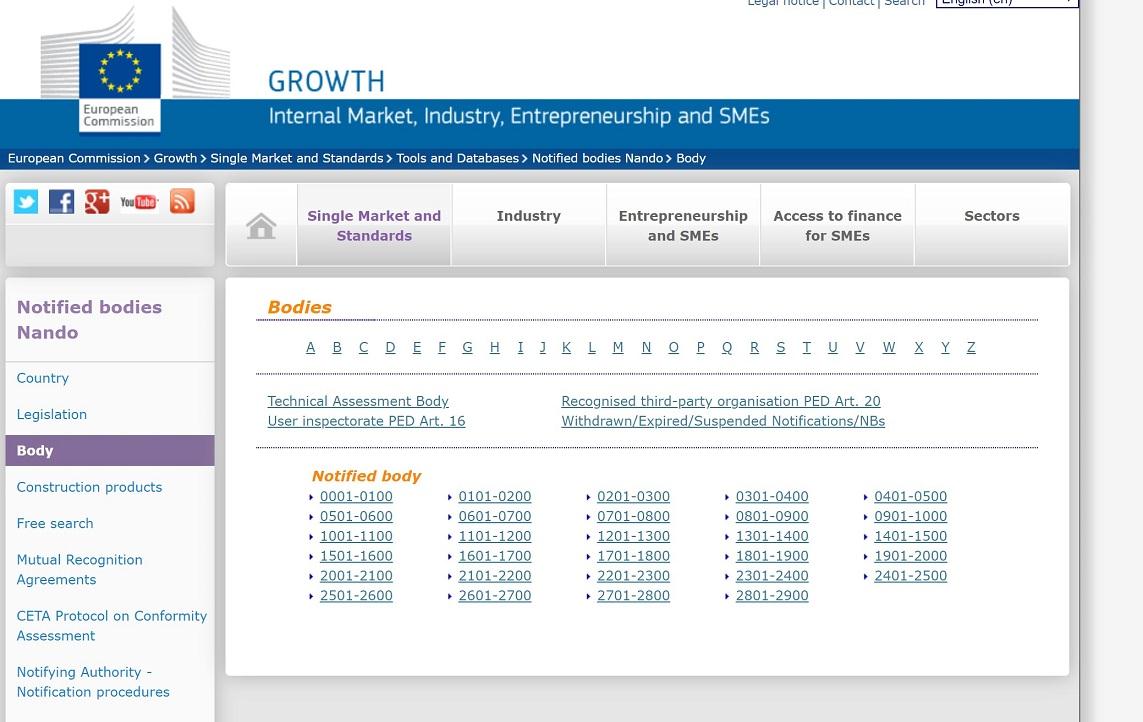Open Recognised third-party organisation PED Art. 20
The height and width of the screenshot is (722, 1143).
point(721,401)
